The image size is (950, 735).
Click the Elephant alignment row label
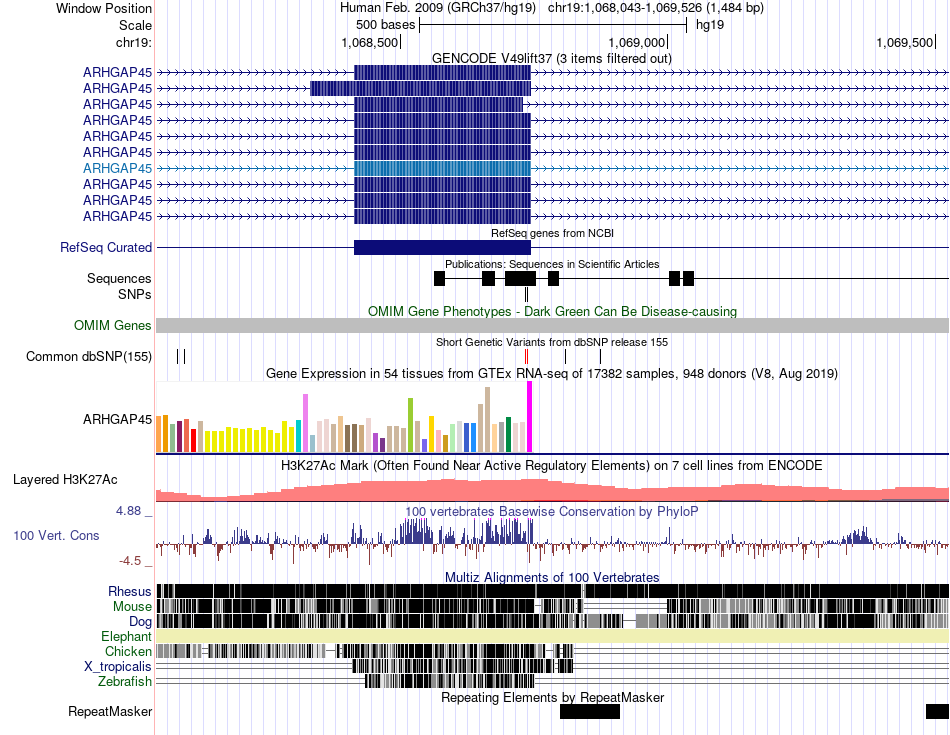click(126, 636)
